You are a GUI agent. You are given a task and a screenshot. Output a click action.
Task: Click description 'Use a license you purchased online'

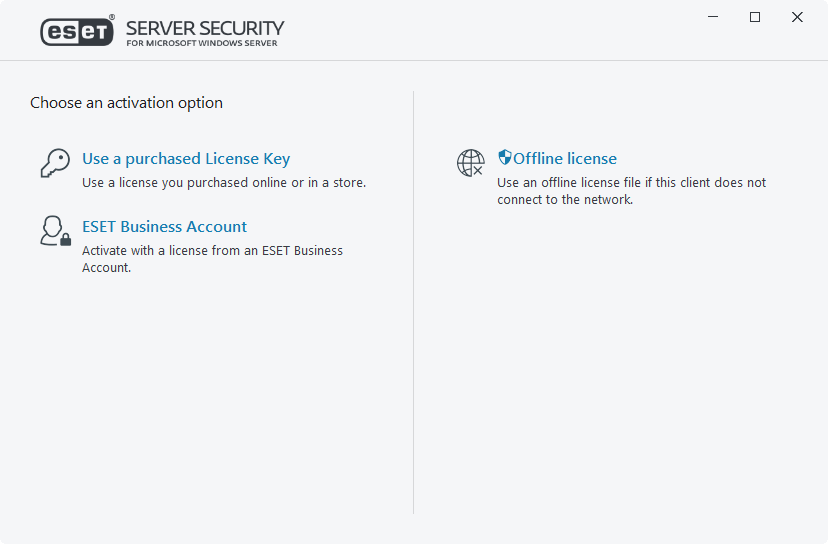224,183
